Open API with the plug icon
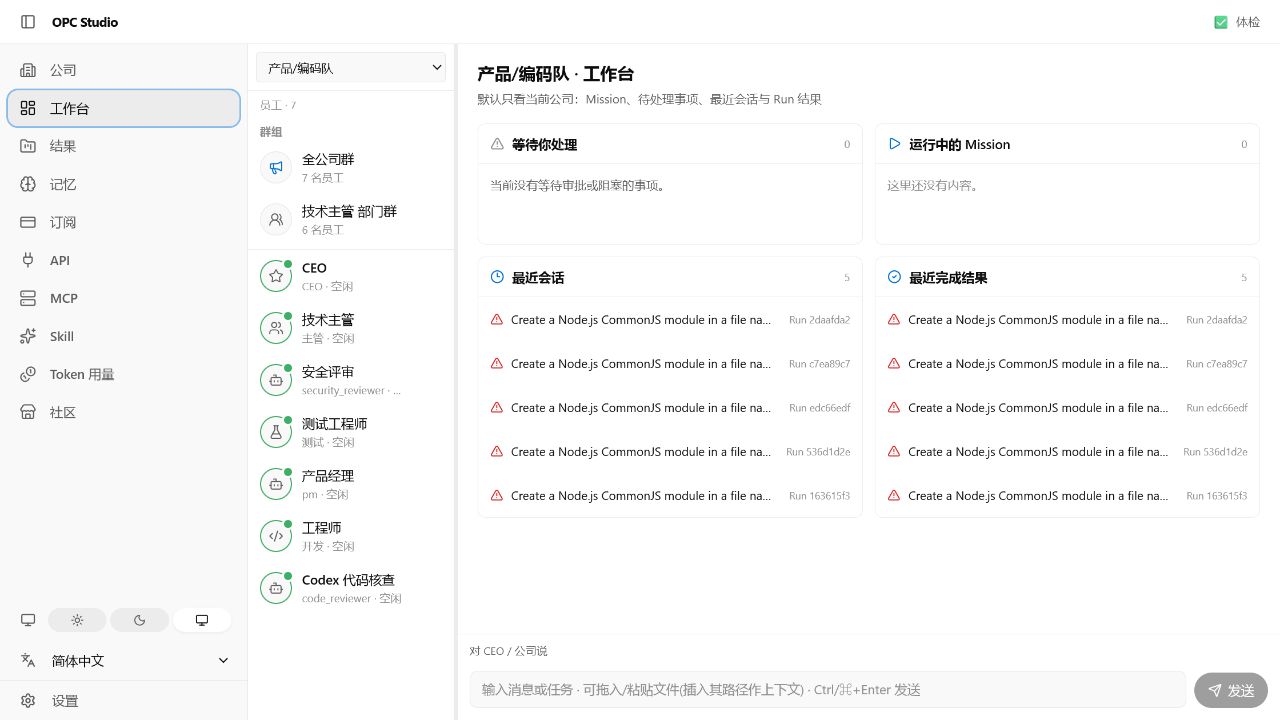Viewport: 1280px width, 720px height. click(124, 260)
